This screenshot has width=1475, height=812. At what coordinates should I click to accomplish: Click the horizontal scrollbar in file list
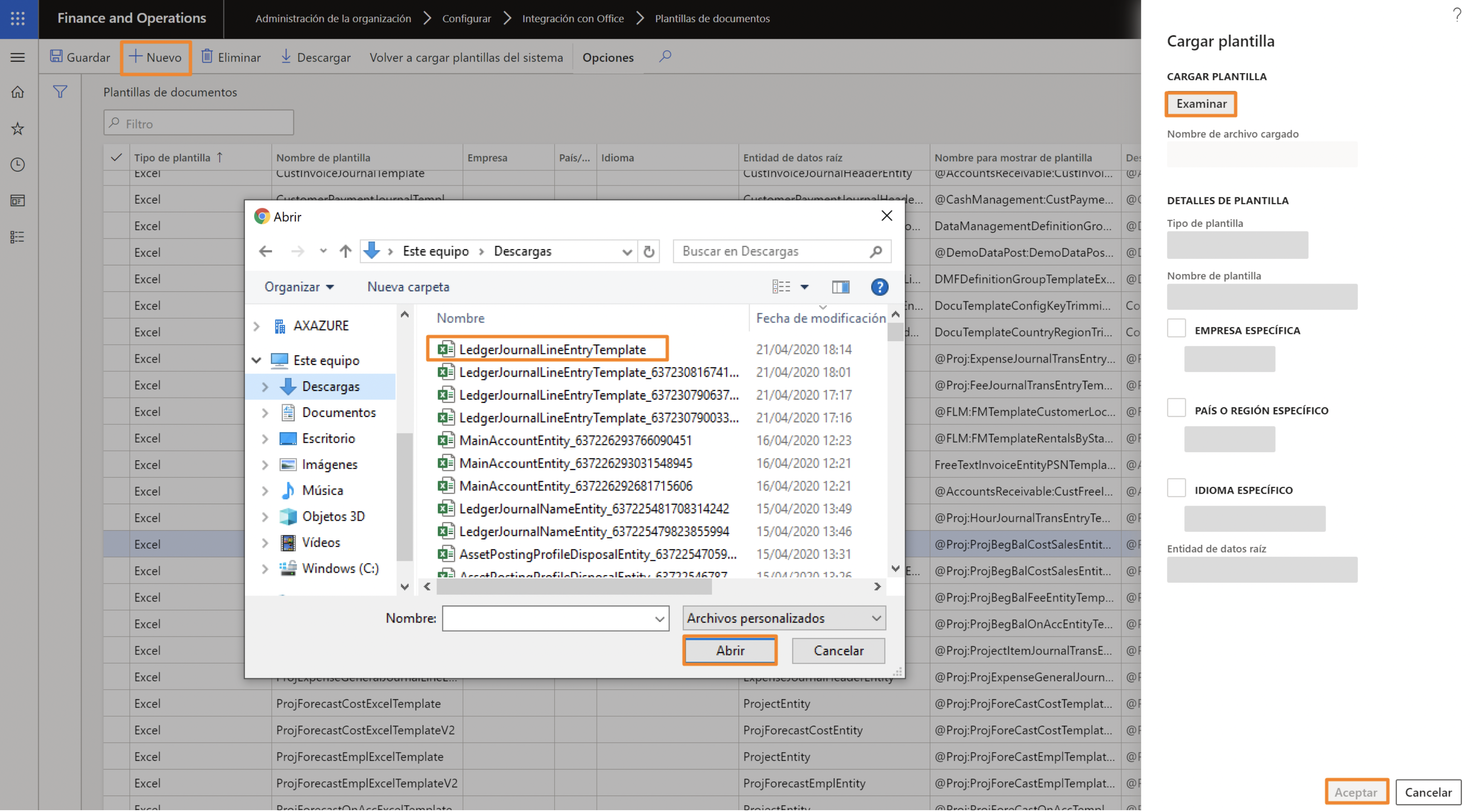(574, 587)
